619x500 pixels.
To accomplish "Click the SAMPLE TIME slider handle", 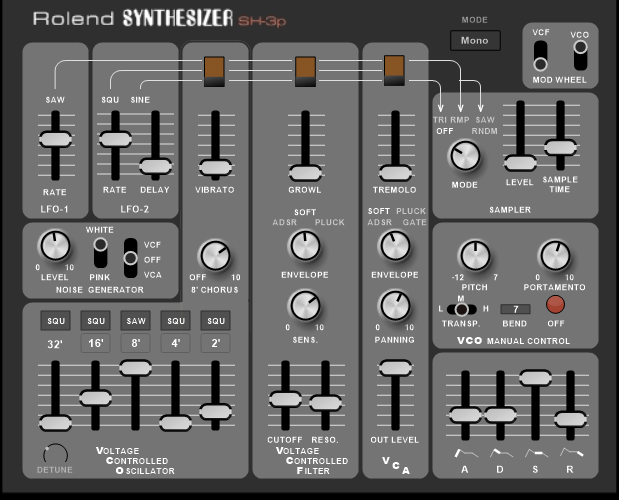I will (561, 148).
